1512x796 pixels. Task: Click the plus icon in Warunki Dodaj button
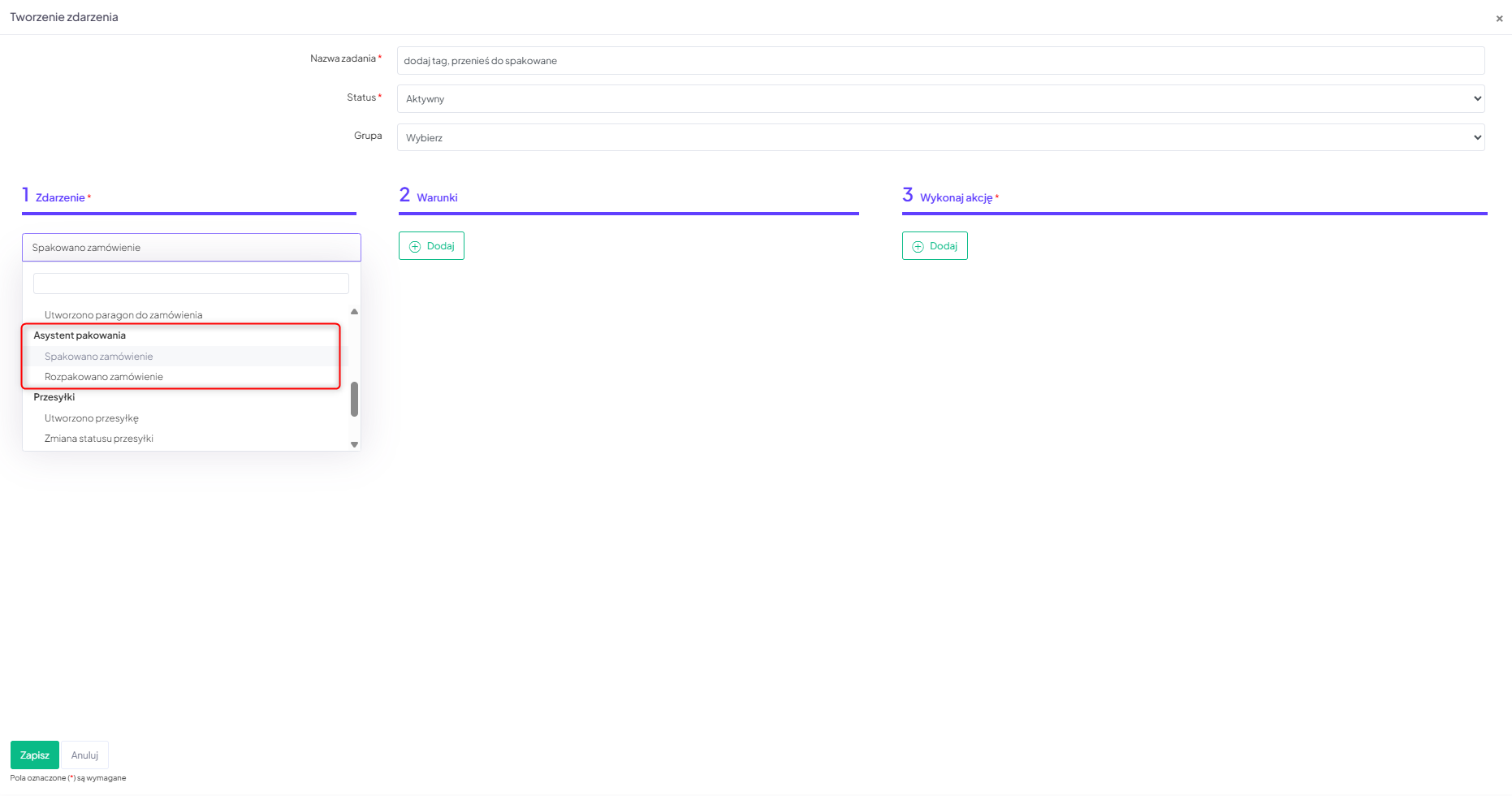pyautogui.click(x=415, y=247)
